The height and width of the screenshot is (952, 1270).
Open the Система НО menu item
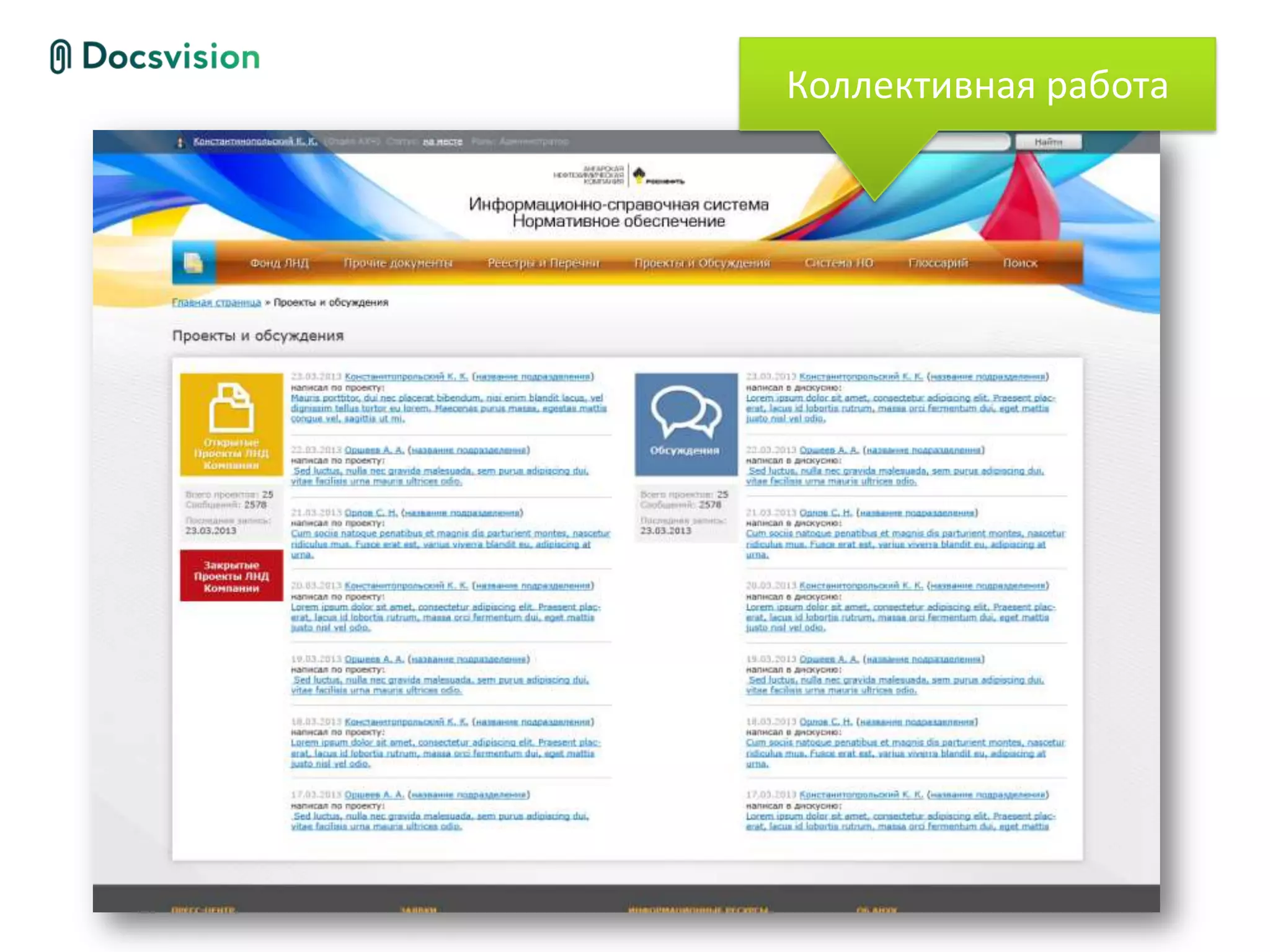click(x=838, y=263)
